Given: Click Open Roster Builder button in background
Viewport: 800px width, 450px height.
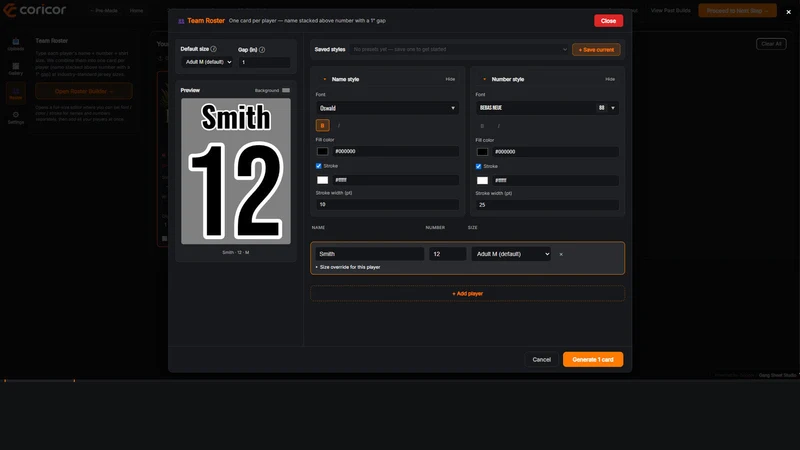Looking at the screenshot, I should tap(84, 91).
